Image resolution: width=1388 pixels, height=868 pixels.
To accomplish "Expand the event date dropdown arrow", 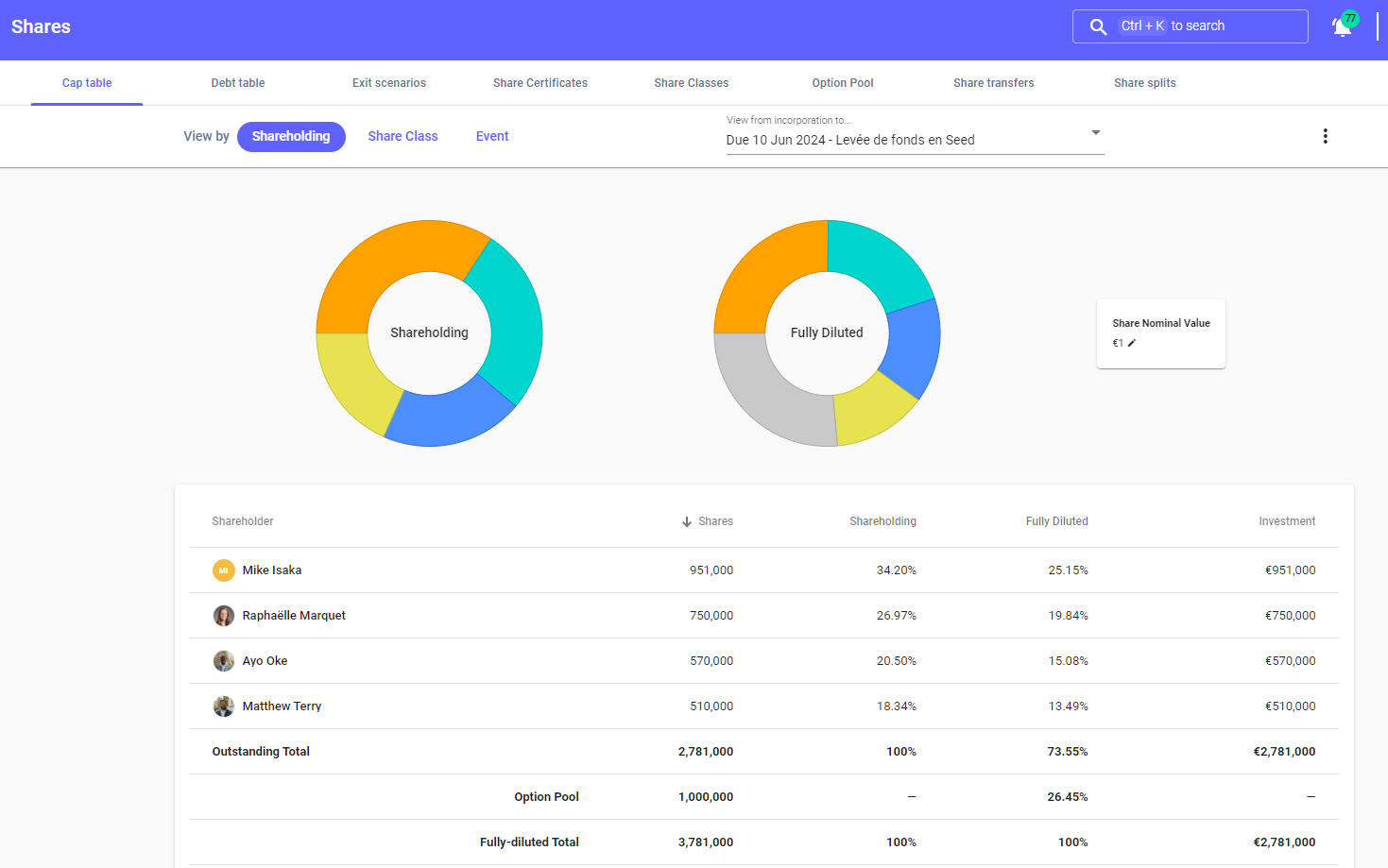I will point(1096,133).
